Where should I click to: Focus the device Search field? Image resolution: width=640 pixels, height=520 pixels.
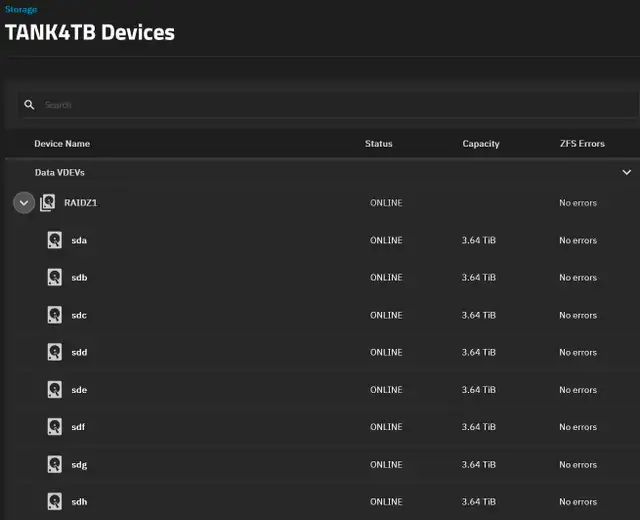(329, 105)
